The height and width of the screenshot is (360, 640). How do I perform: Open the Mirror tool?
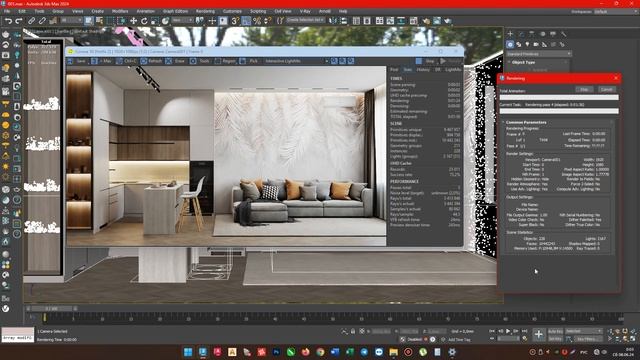pyautogui.click(x=333, y=21)
